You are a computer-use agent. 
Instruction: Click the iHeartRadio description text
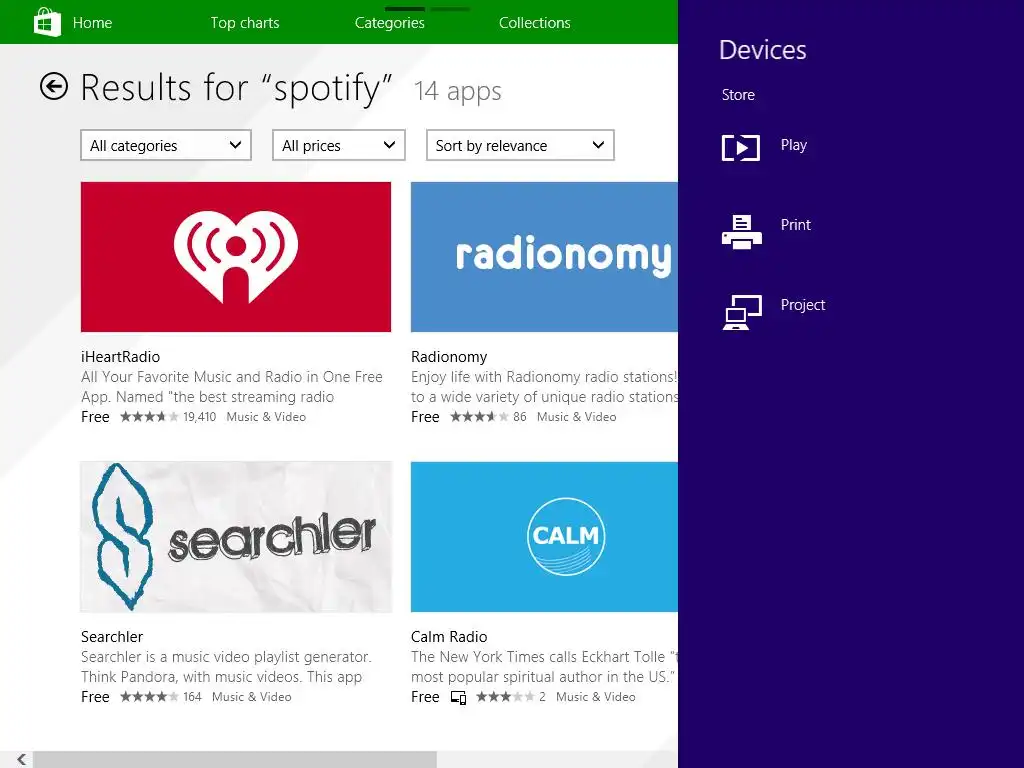[x=232, y=387]
